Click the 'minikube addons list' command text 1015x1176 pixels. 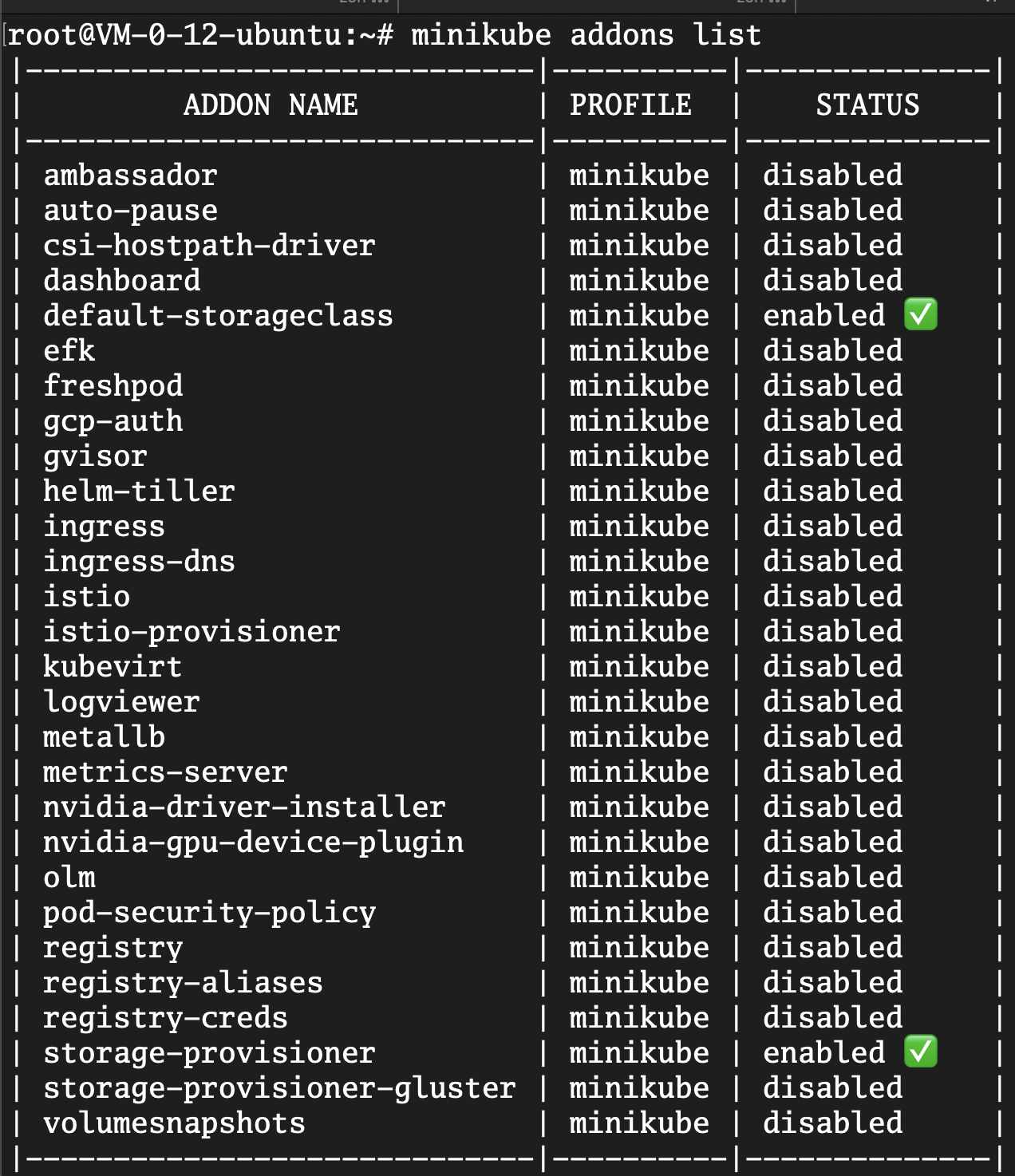[x=586, y=35]
